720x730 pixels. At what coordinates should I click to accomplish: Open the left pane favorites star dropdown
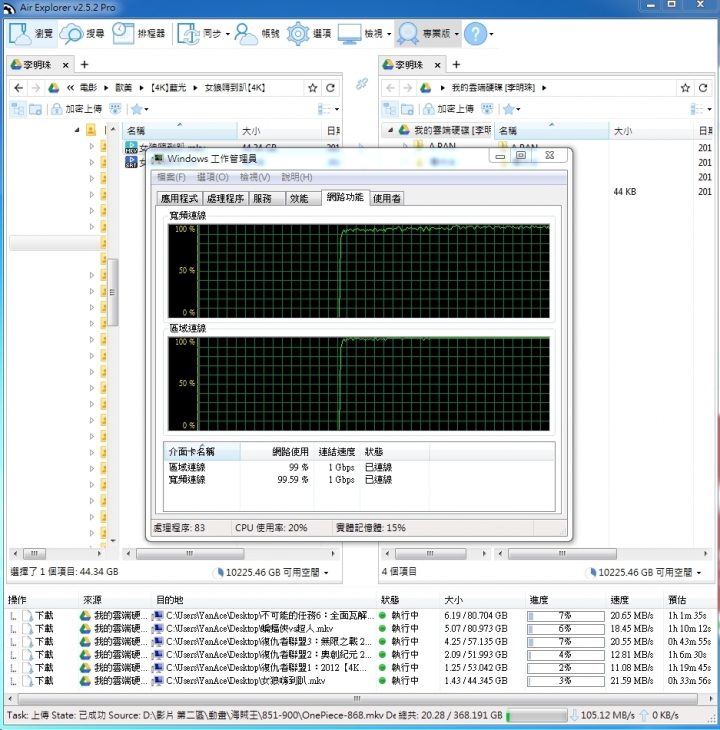coord(147,109)
